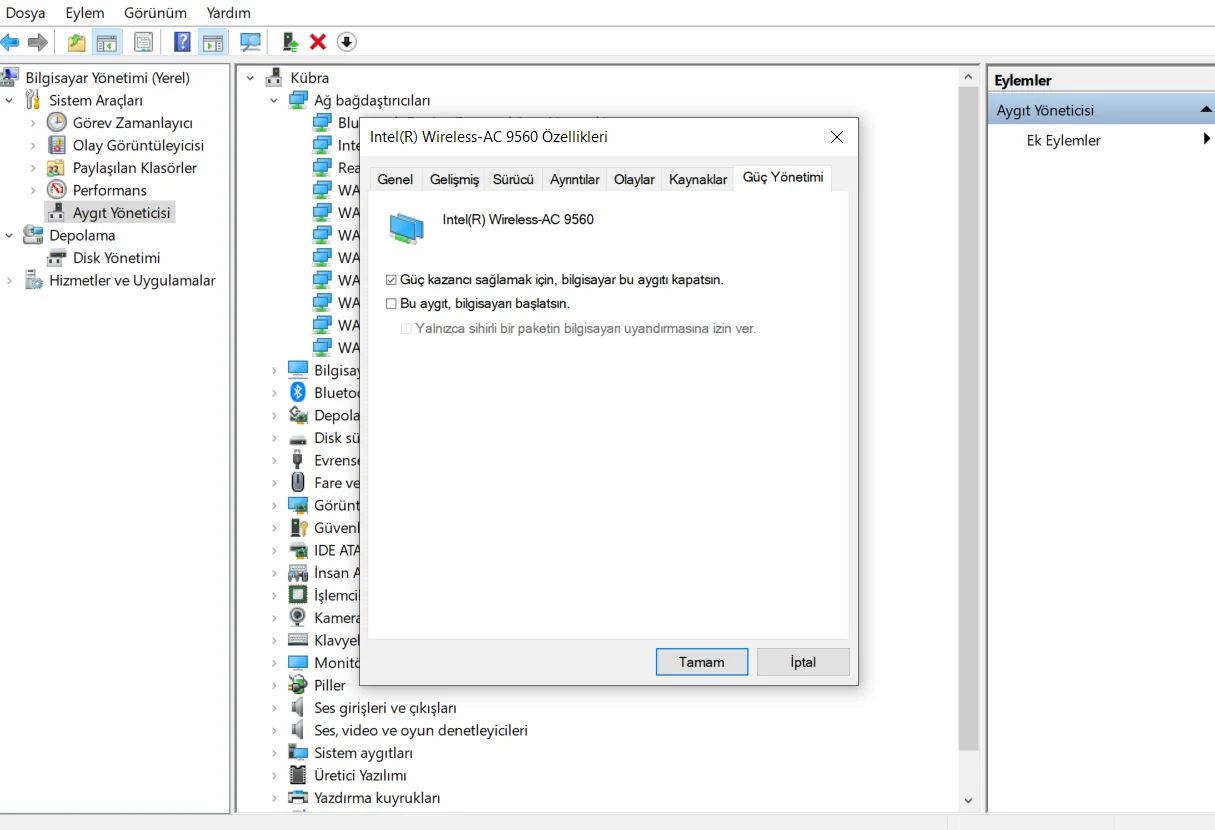1215x830 pixels.
Task: Check 'Bu aygıt, bilgisayarı başlatsın' checkbox
Action: [391, 303]
